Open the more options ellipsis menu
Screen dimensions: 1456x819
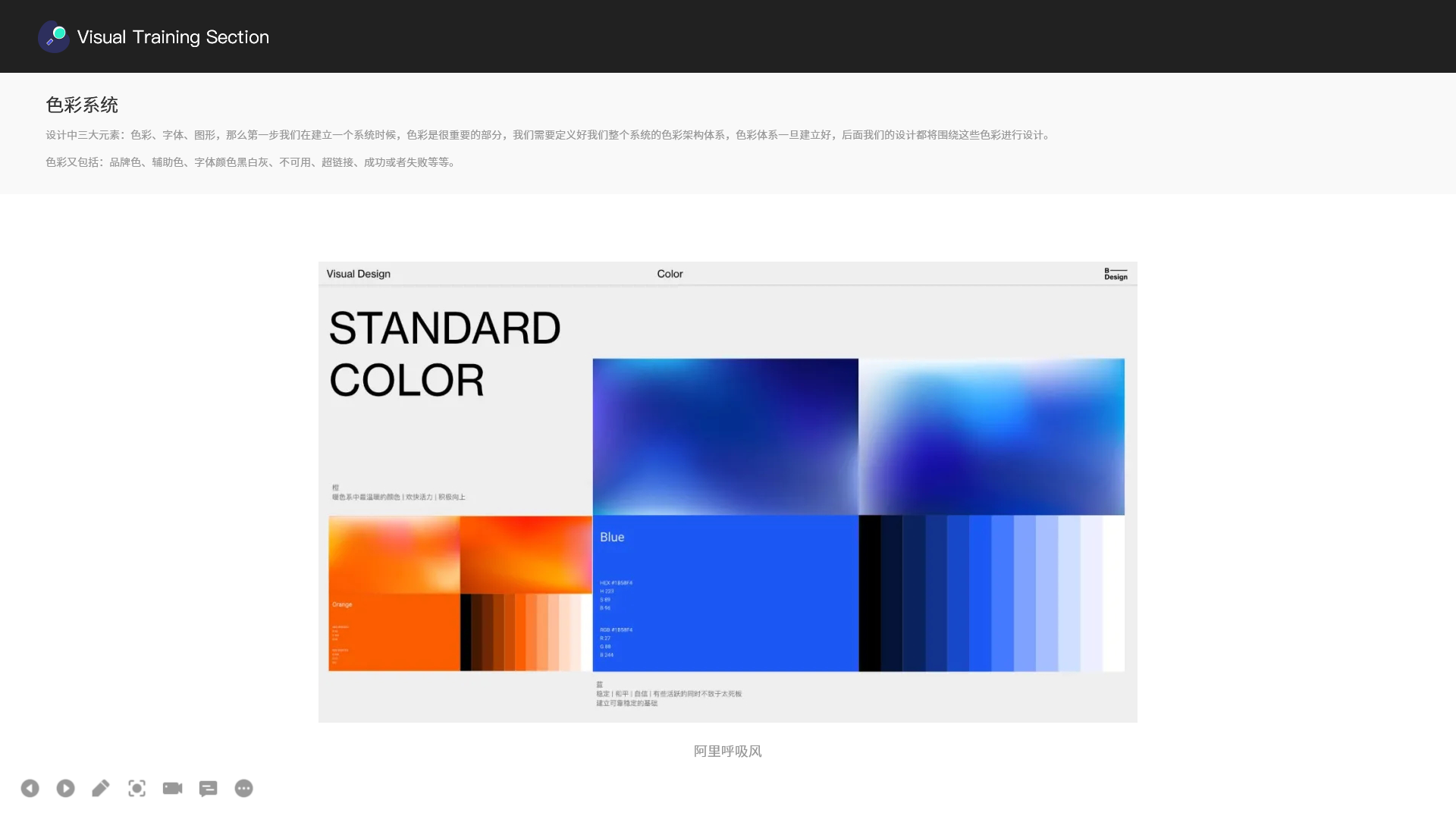(243, 789)
